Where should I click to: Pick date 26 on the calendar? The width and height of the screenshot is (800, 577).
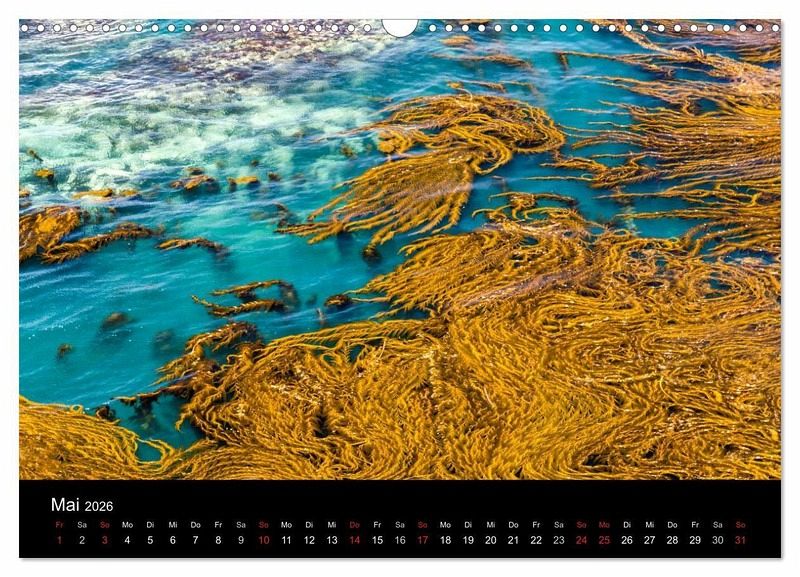point(627,540)
